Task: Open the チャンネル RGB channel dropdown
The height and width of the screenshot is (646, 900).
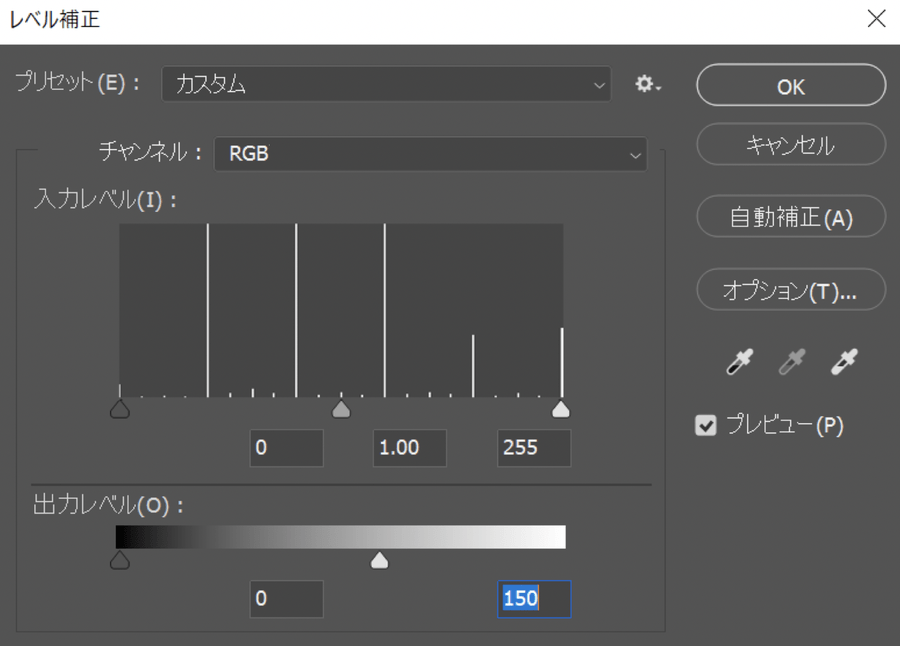Action: click(x=430, y=154)
